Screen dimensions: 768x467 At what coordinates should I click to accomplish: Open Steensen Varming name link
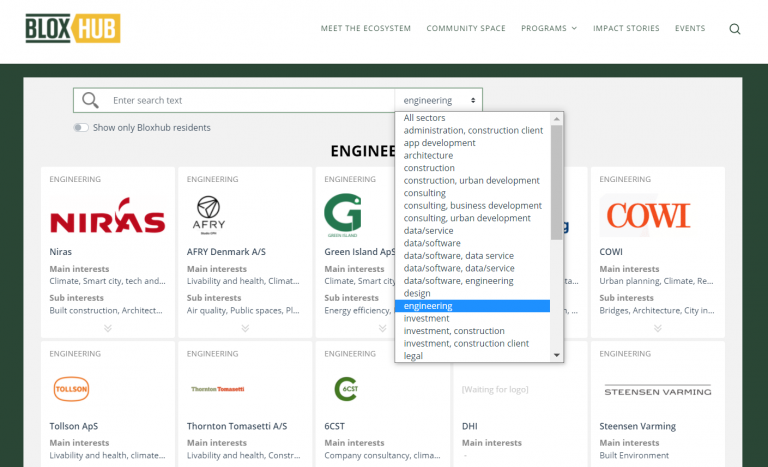(637, 426)
